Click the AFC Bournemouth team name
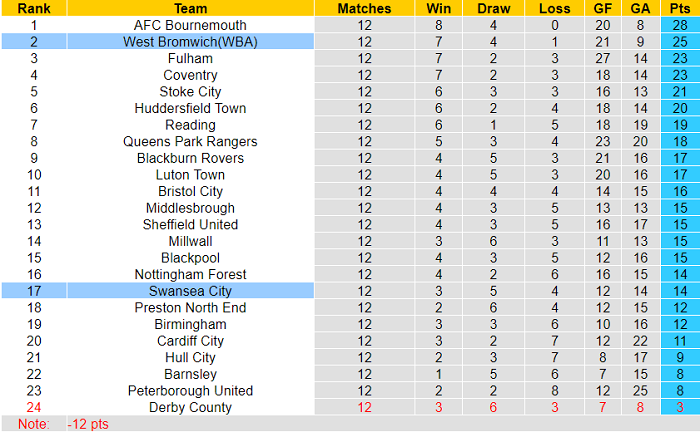Screen dimensions: 700x432 pyautogui.click(x=190, y=25)
